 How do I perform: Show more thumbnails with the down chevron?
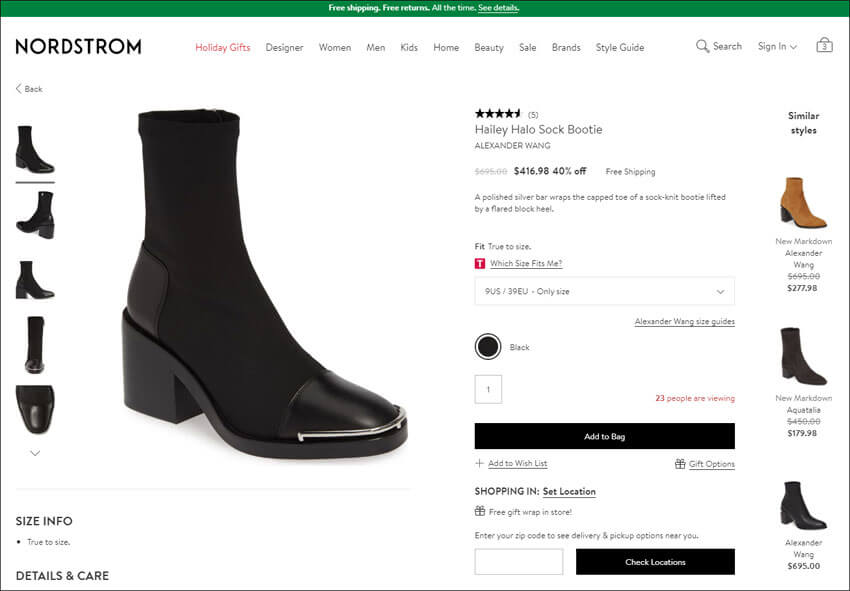coord(35,453)
